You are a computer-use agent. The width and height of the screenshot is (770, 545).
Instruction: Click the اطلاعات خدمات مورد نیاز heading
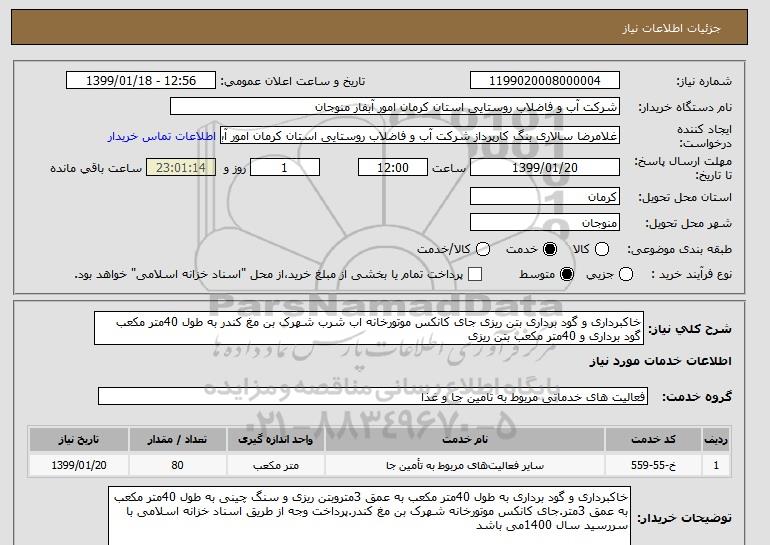660,361
